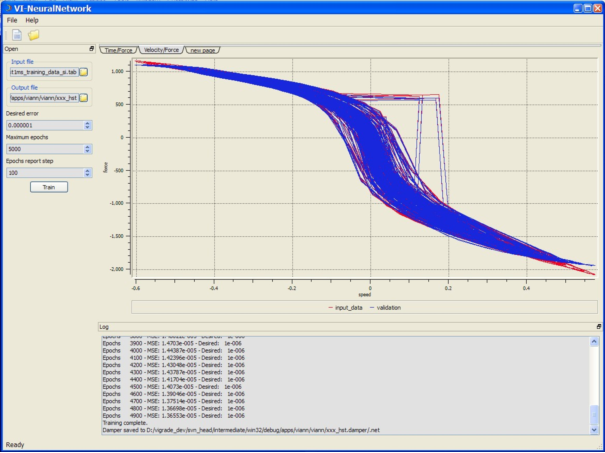Click the Input file path field
This screenshot has width=605, height=453.
pyautogui.click(x=44, y=72)
